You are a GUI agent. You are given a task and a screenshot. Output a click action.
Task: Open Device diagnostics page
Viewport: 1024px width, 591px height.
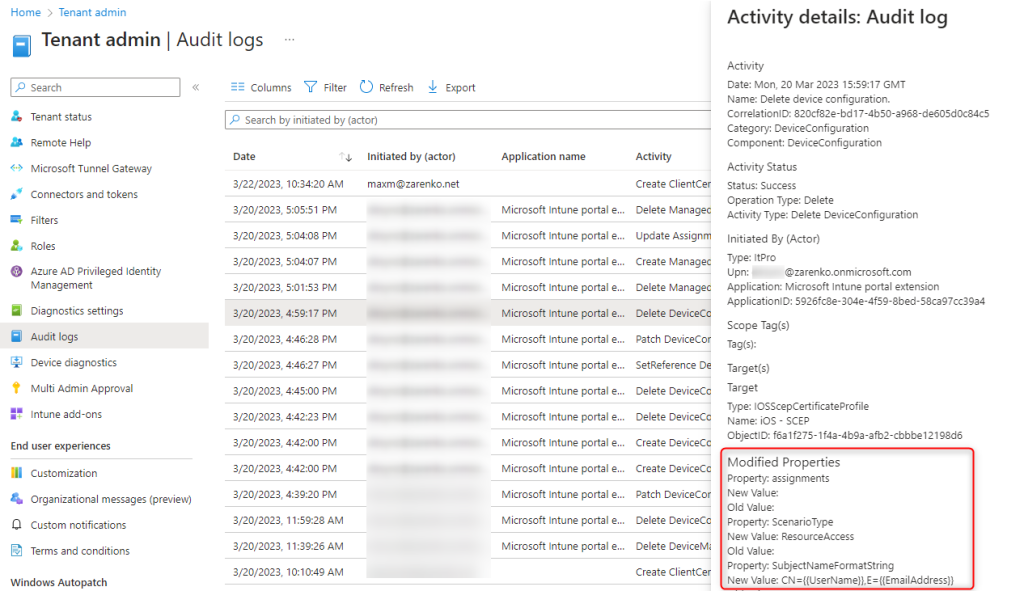pos(74,362)
